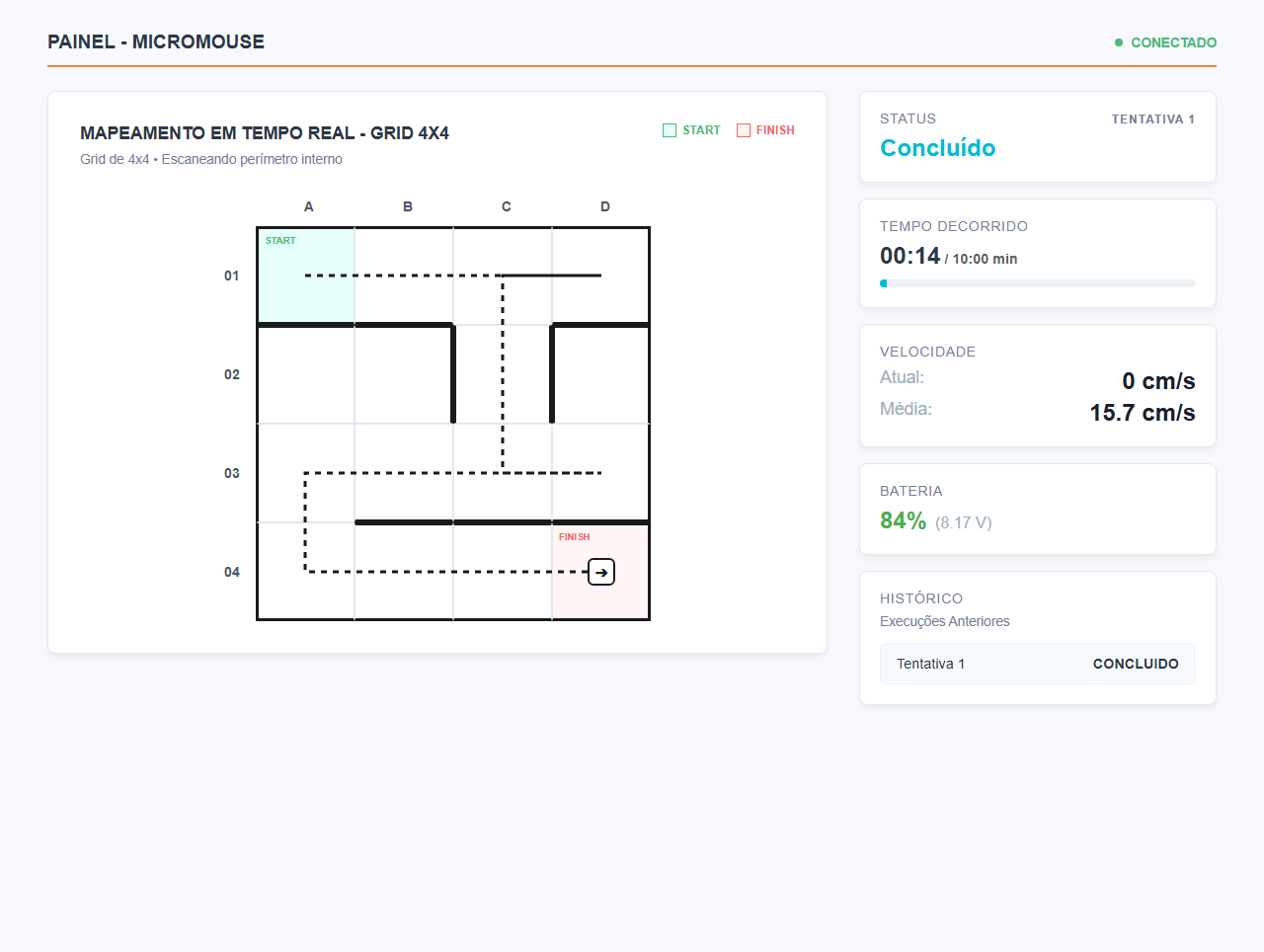Viewport: 1264px width, 952px height.
Task: Click the robot arrow marker in the maze
Action: [601, 572]
